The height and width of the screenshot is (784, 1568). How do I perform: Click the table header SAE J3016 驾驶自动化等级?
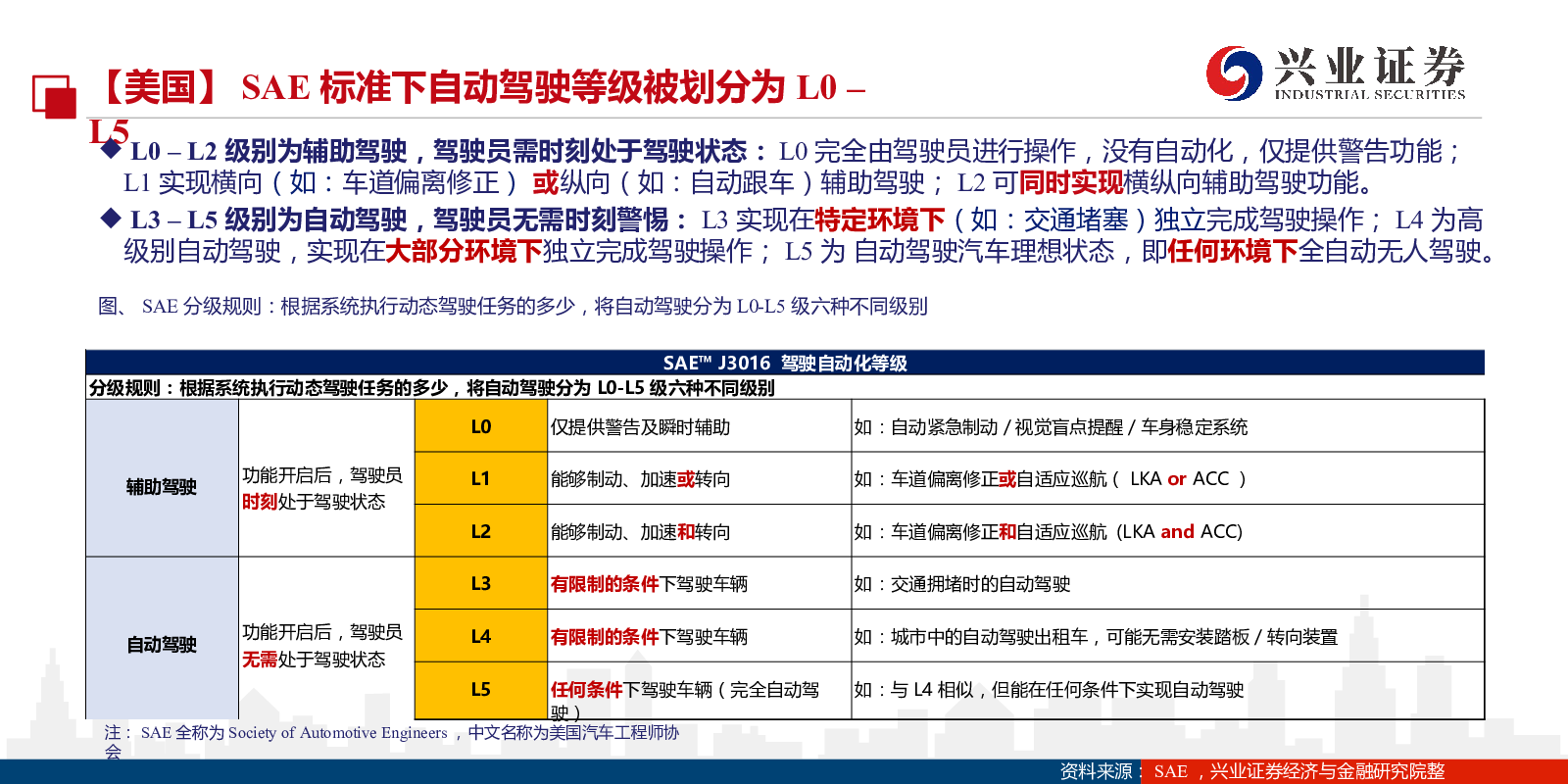coord(785,363)
